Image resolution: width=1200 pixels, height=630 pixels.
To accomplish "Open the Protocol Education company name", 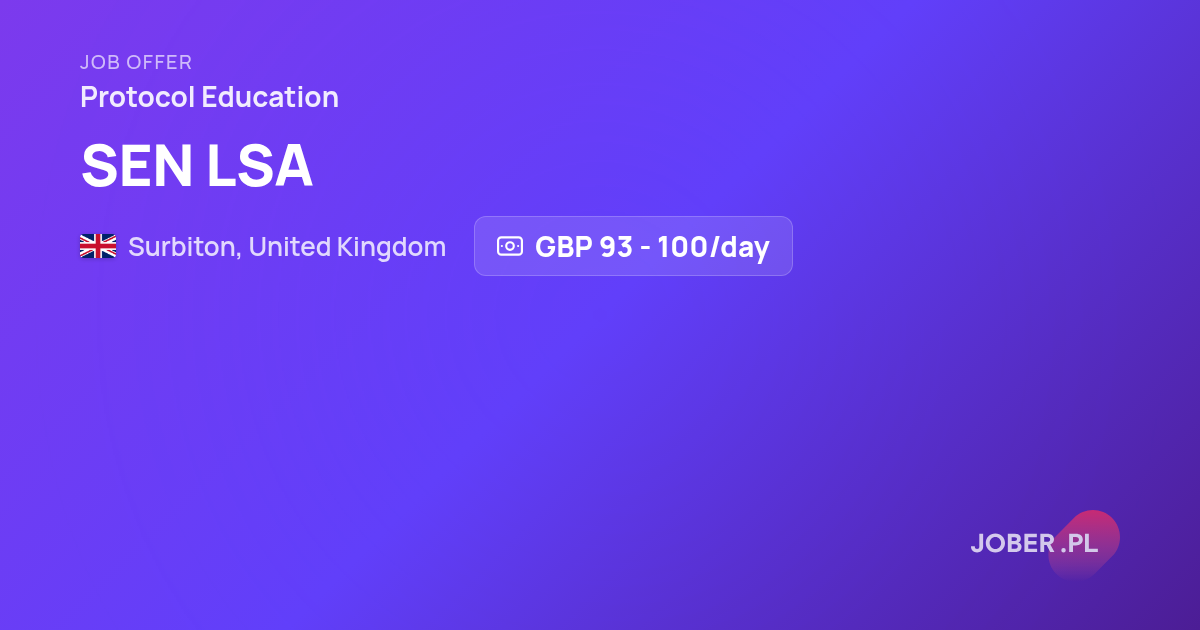I will [209, 98].
